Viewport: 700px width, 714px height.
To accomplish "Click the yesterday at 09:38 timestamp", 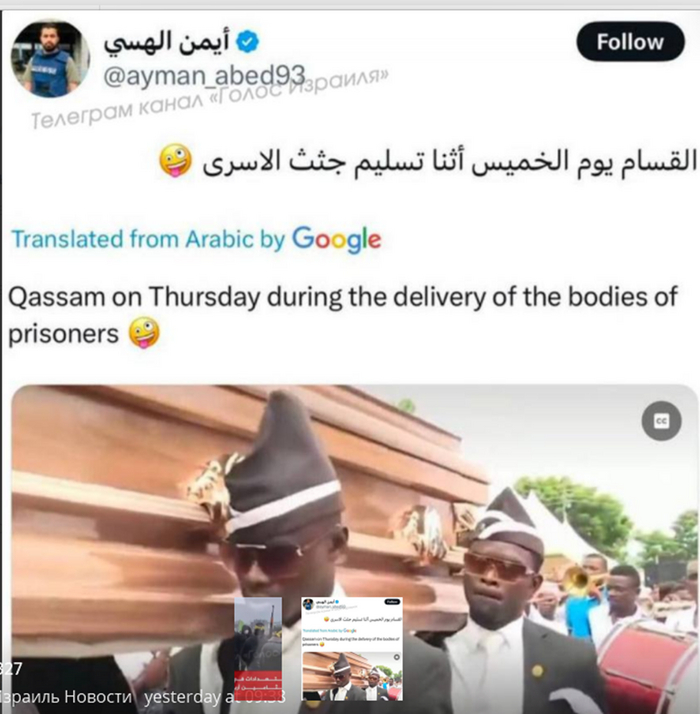I will [x=215, y=697].
